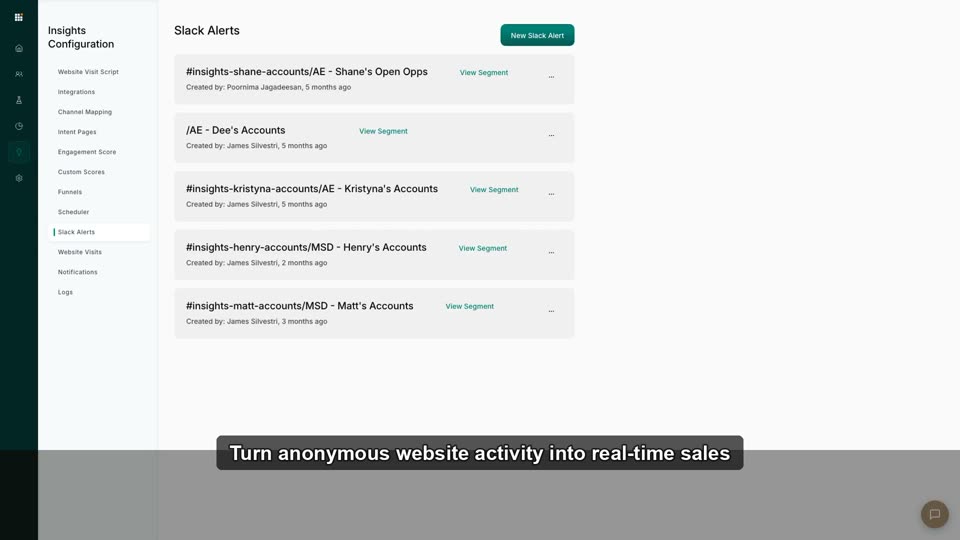Open the pie chart analytics icon
The image size is (960, 540).
pyautogui.click(x=19, y=126)
